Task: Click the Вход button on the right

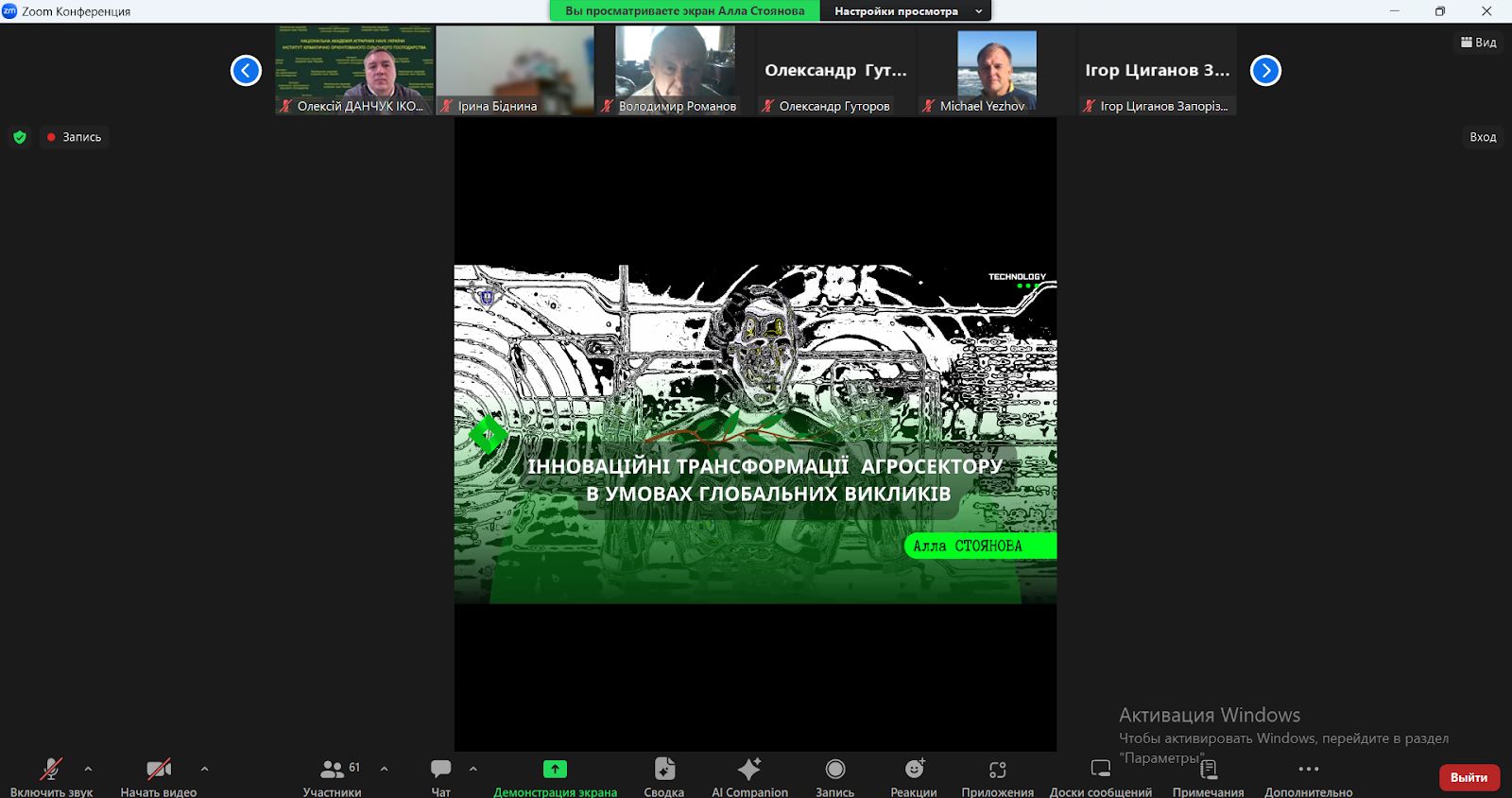Action: pyautogui.click(x=1483, y=137)
